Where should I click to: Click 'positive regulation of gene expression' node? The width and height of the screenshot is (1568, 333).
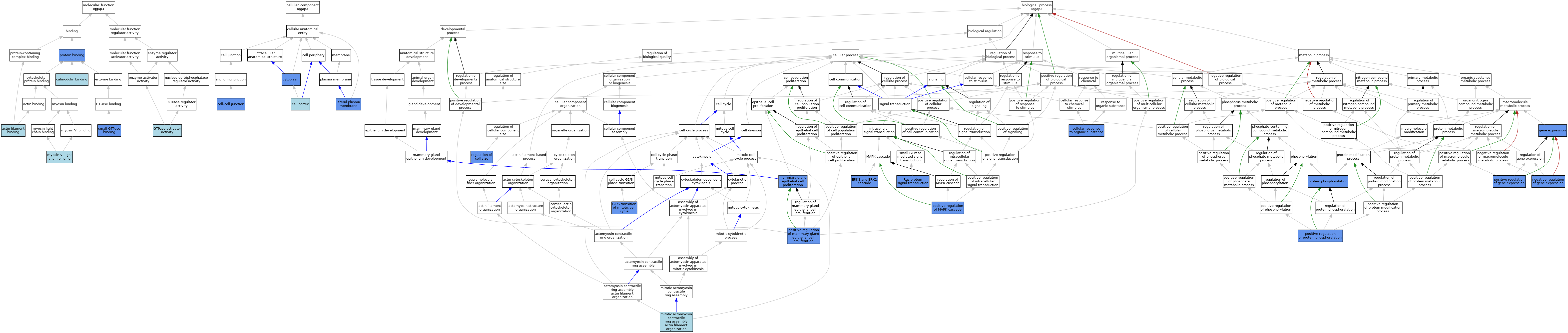coord(1510,181)
